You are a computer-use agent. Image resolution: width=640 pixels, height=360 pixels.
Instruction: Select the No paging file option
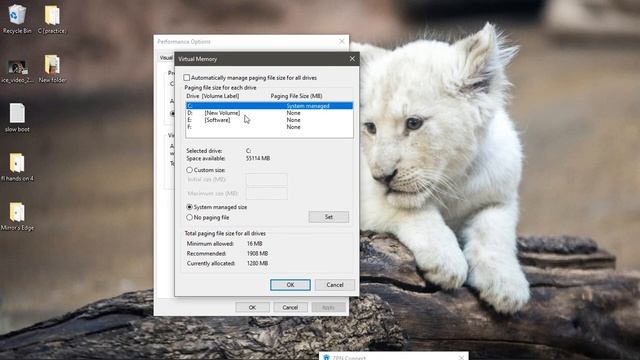click(x=189, y=218)
